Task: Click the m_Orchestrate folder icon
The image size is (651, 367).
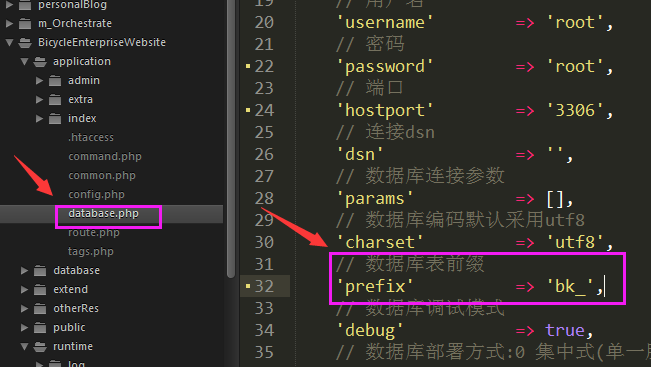Action: (25, 24)
